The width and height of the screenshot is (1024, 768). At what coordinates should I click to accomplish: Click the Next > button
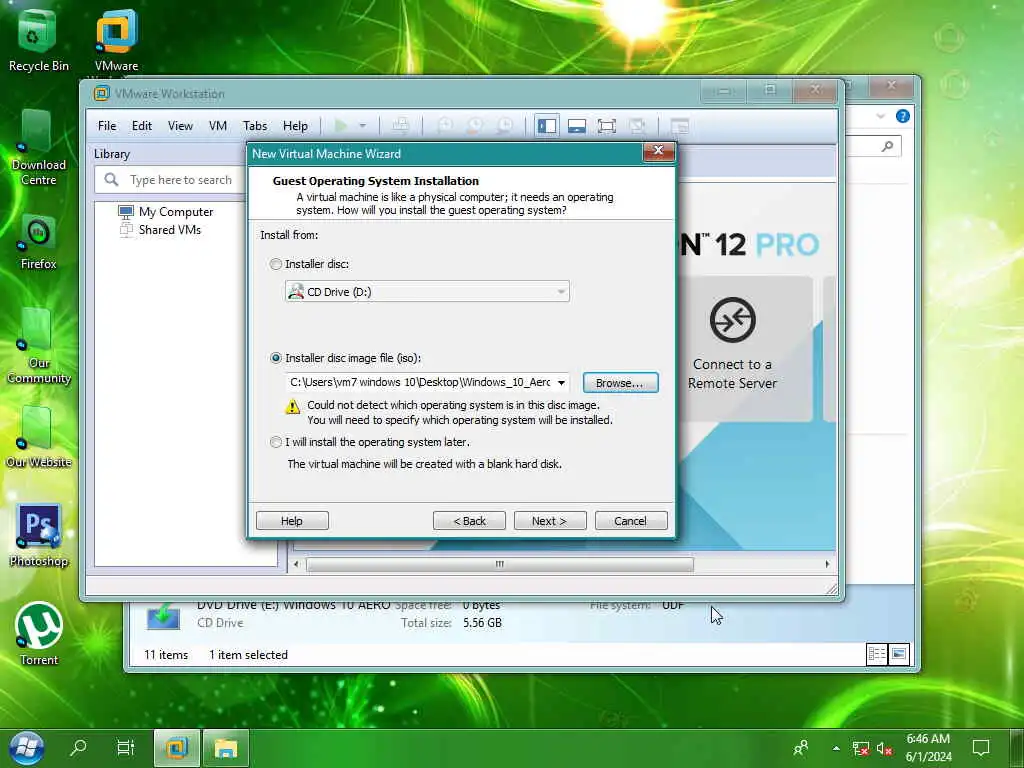tap(550, 520)
